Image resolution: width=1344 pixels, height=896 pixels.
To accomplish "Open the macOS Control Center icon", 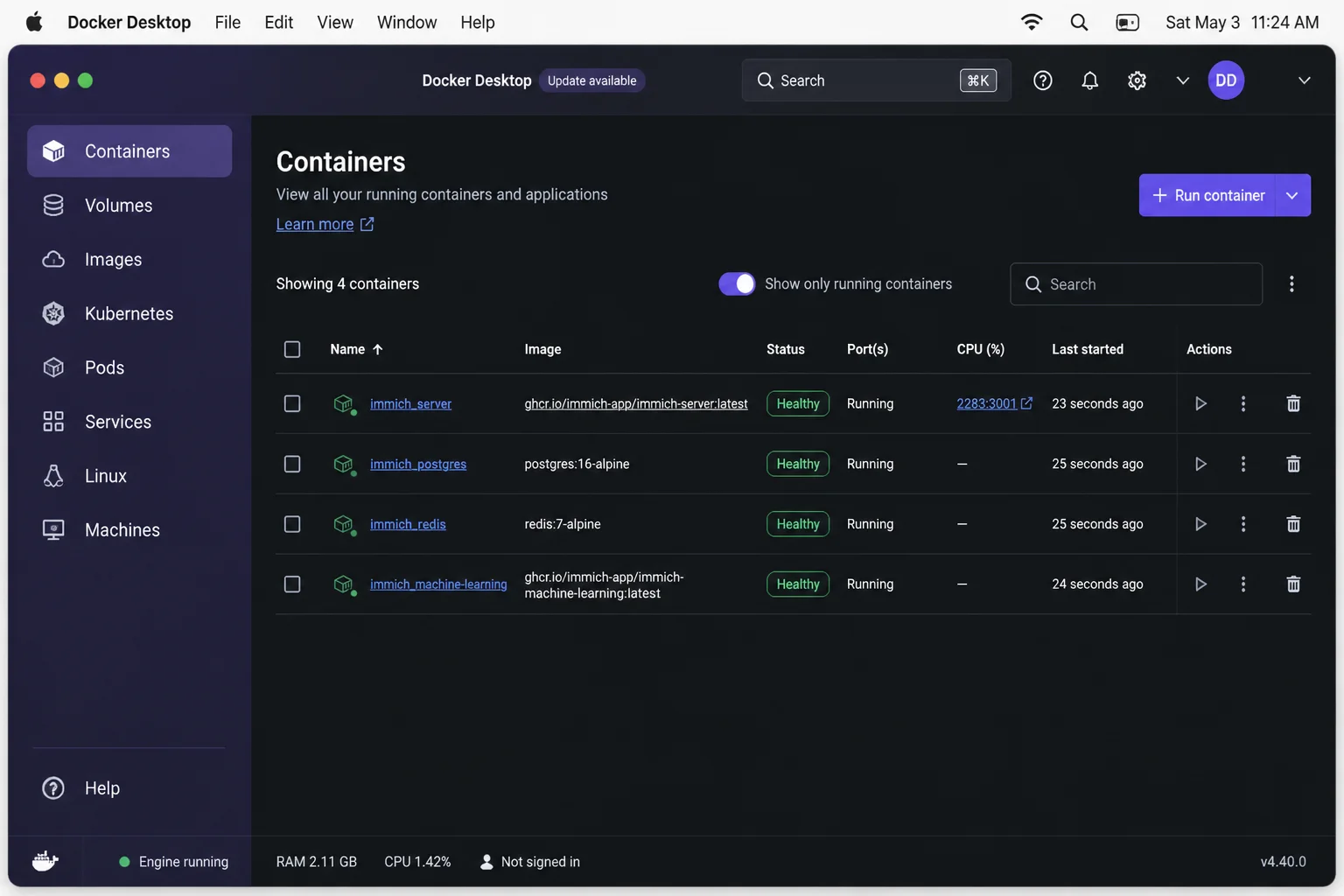I will click(1127, 22).
